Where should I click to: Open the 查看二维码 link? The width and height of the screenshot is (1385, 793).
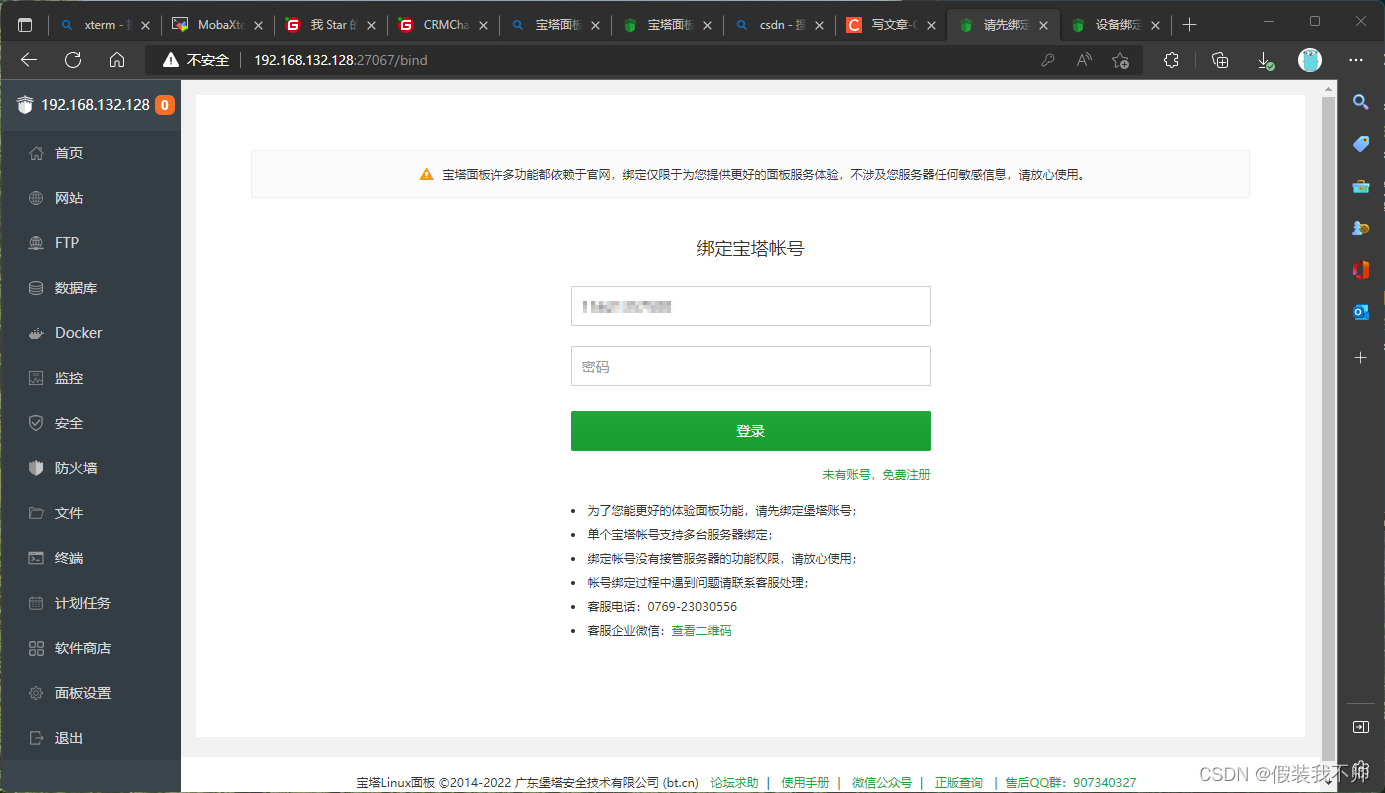(701, 631)
